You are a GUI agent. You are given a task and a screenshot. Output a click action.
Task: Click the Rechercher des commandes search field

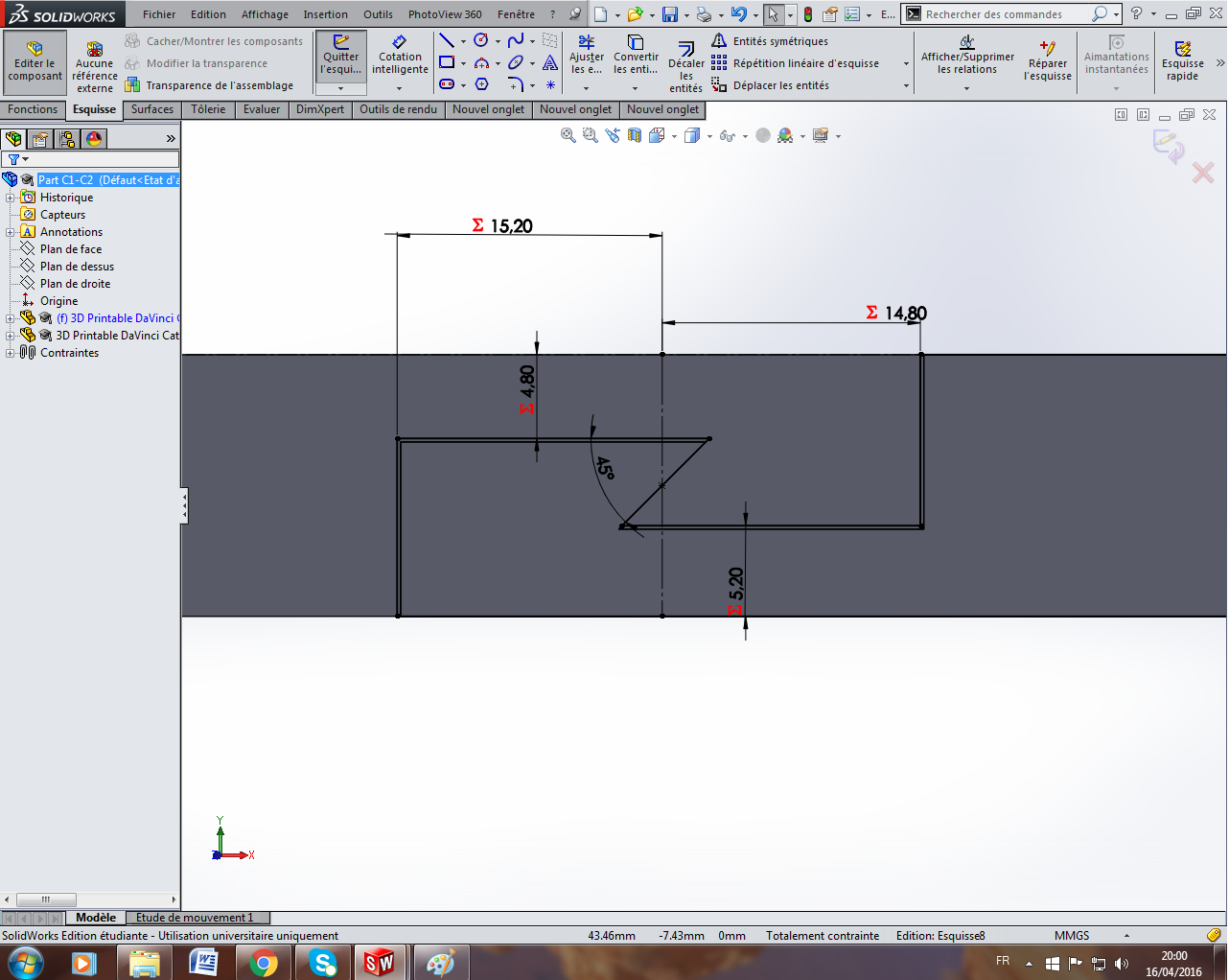coord(1004,14)
